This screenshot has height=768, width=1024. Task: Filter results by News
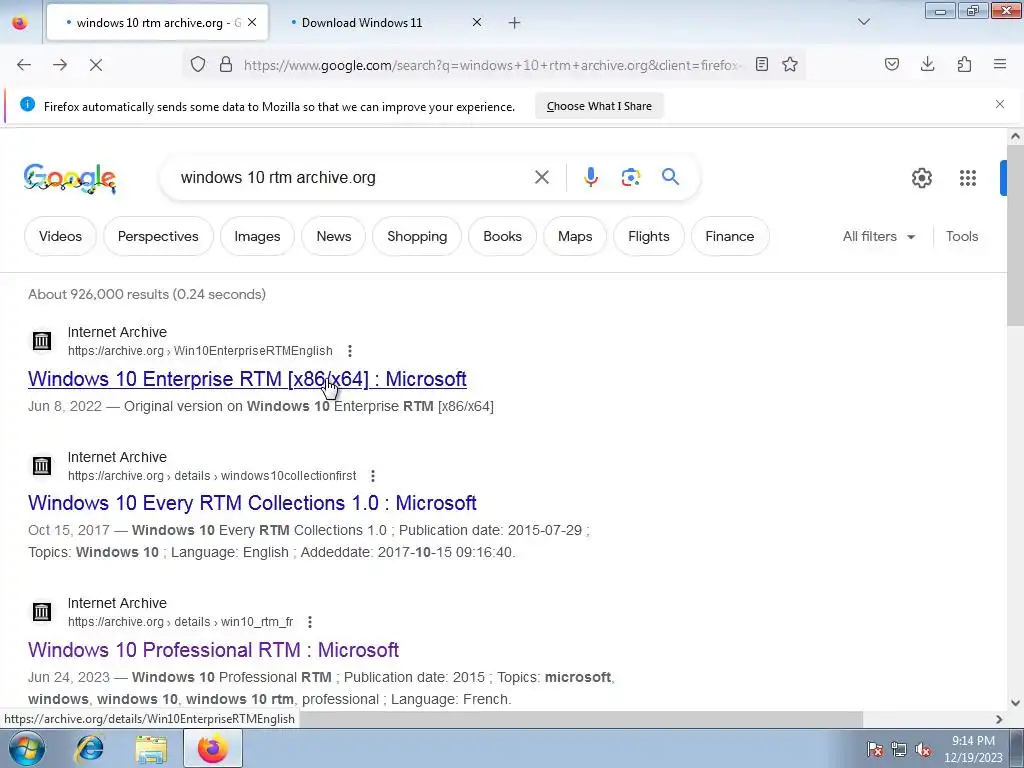tap(334, 236)
